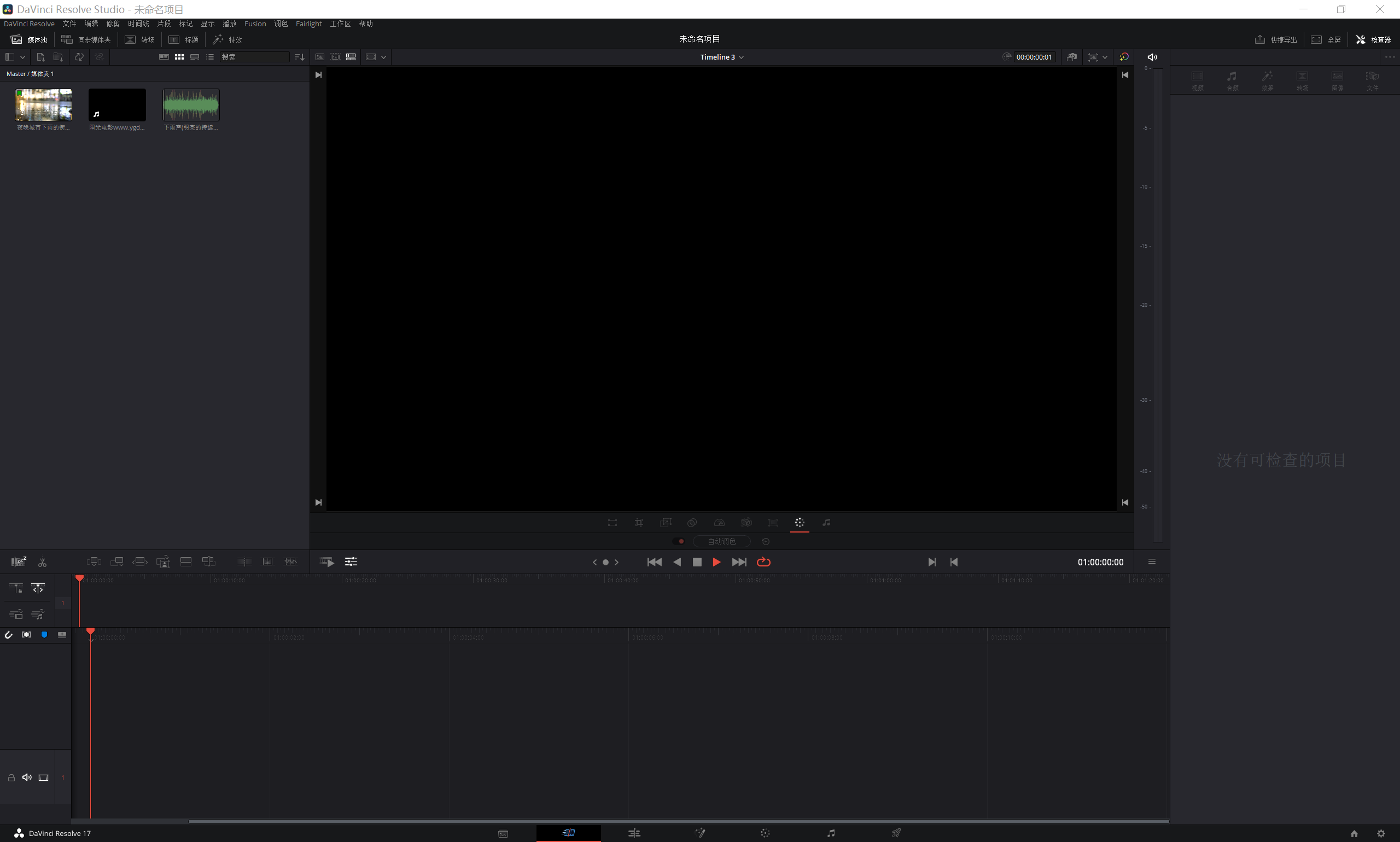Open the Audio tool below the viewer
The image size is (1400, 842).
click(826, 523)
